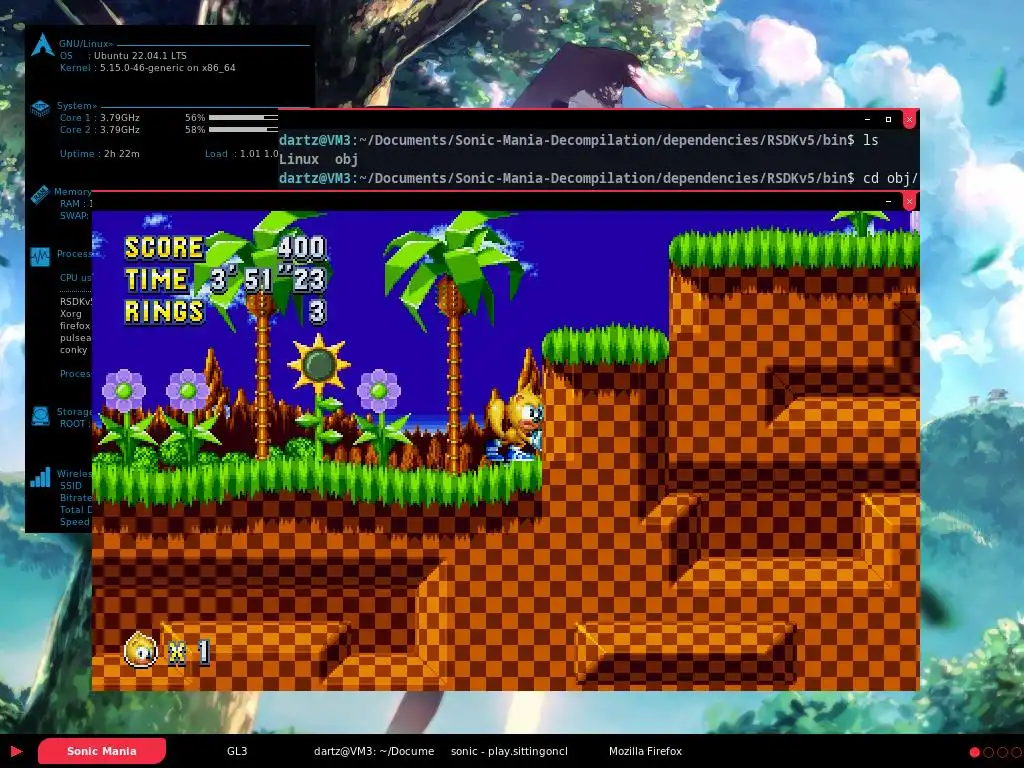Click the purple flower nearest Ray
1024x768 pixels.
click(379, 390)
